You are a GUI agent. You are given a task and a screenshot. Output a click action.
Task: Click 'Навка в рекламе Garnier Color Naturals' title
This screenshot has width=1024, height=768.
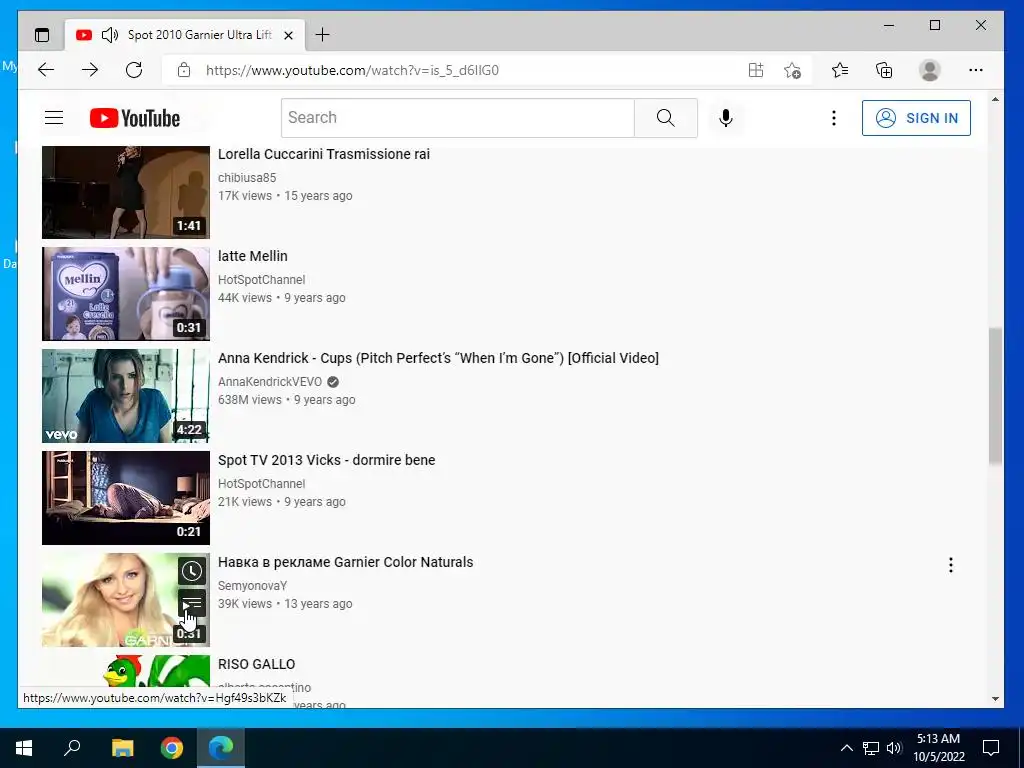(x=345, y=562)
